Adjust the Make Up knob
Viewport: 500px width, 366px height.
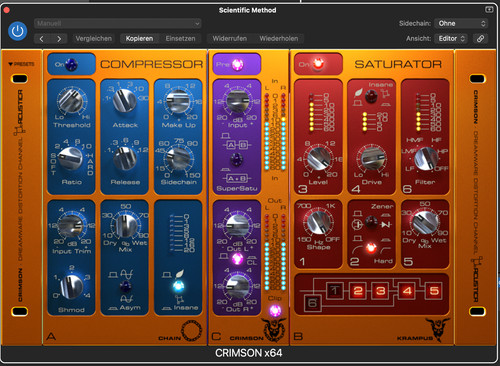(x=178, y=101)
